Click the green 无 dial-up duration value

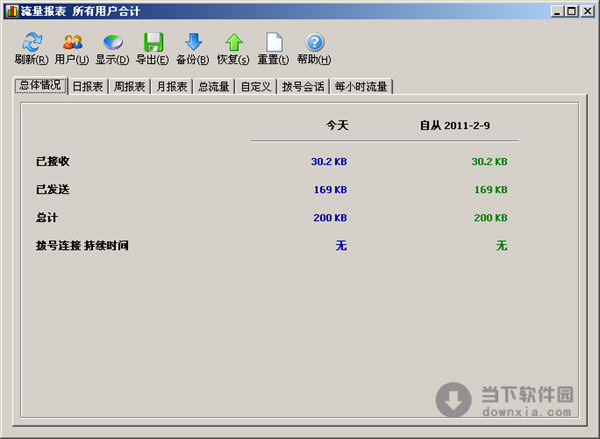502,245
